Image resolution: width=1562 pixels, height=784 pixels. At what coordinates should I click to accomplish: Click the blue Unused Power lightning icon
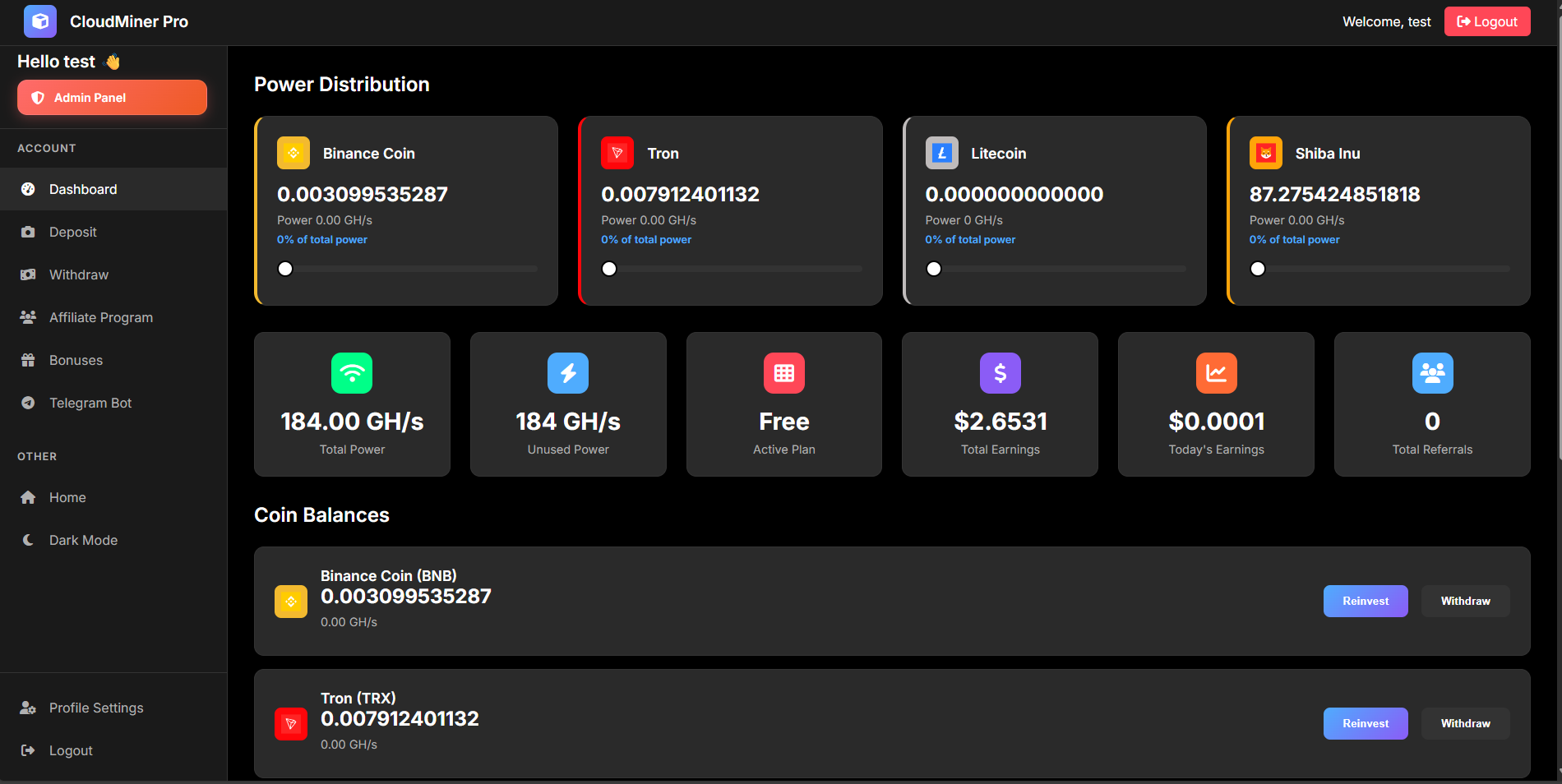click(x=568, y=373)
